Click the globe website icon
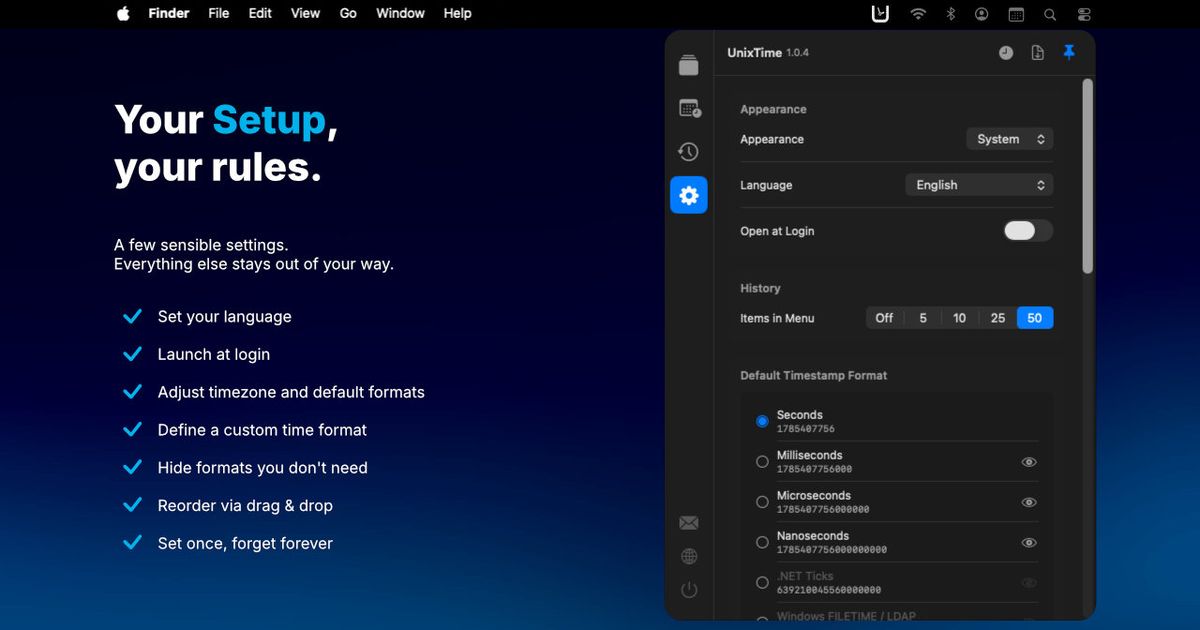Screen dimensions: 1200x630 click(x=688, y=557)
